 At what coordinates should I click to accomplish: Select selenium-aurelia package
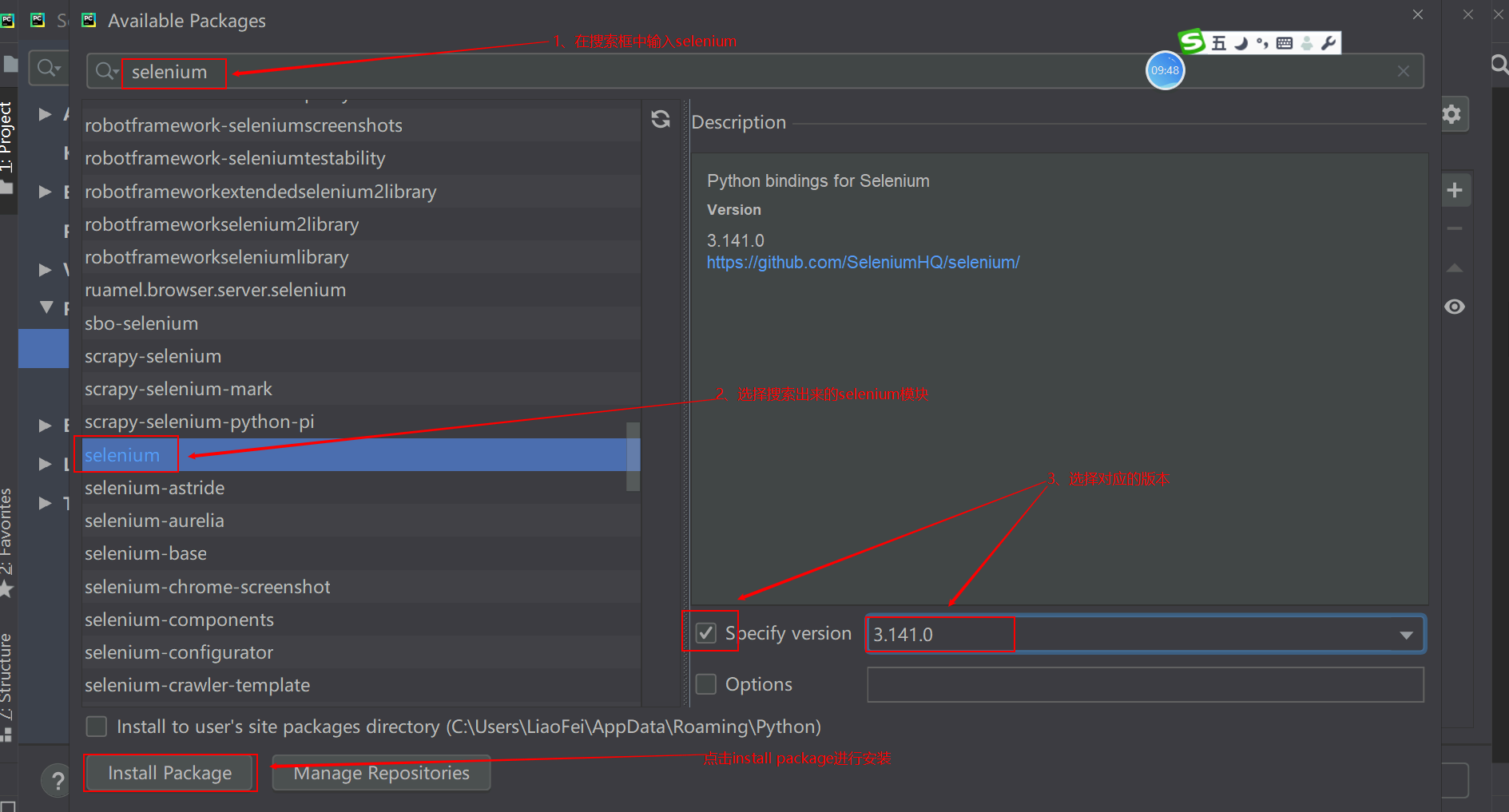pos(361,521)
